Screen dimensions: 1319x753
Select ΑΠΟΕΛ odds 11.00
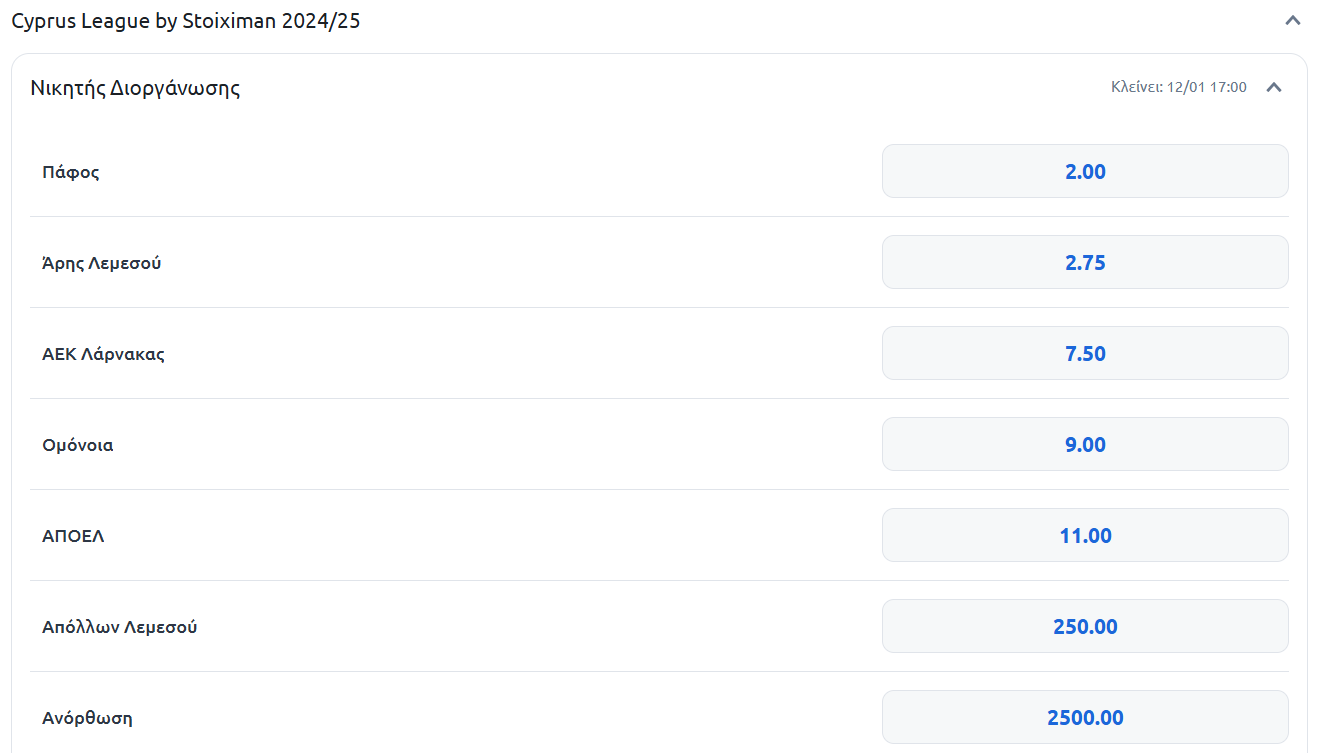point(1085,535)
